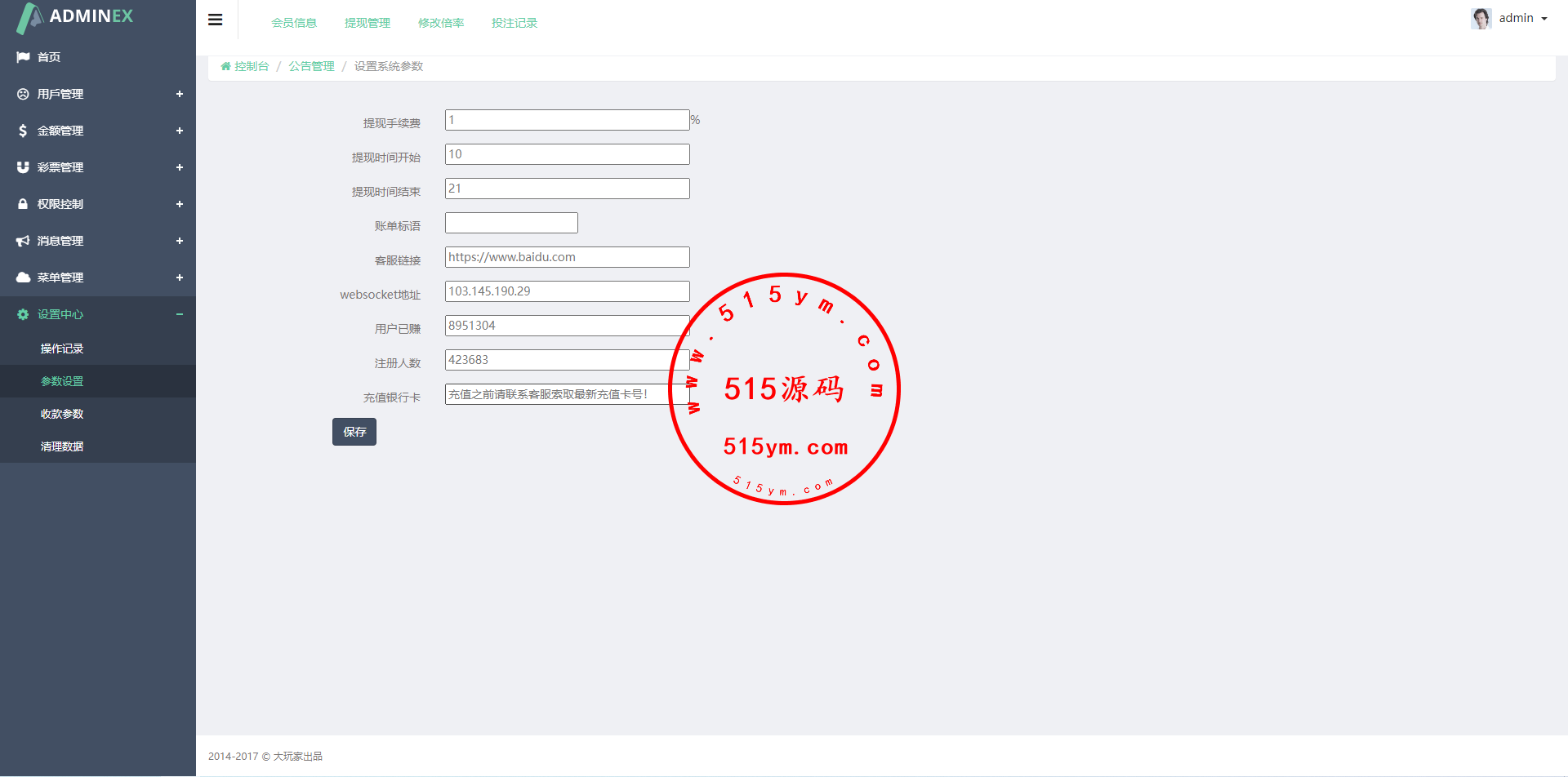Screen dimensions: 1568x777
Task: Focus the websocket地址 input field
Action: pyautogui.click(x=567, y=291)
